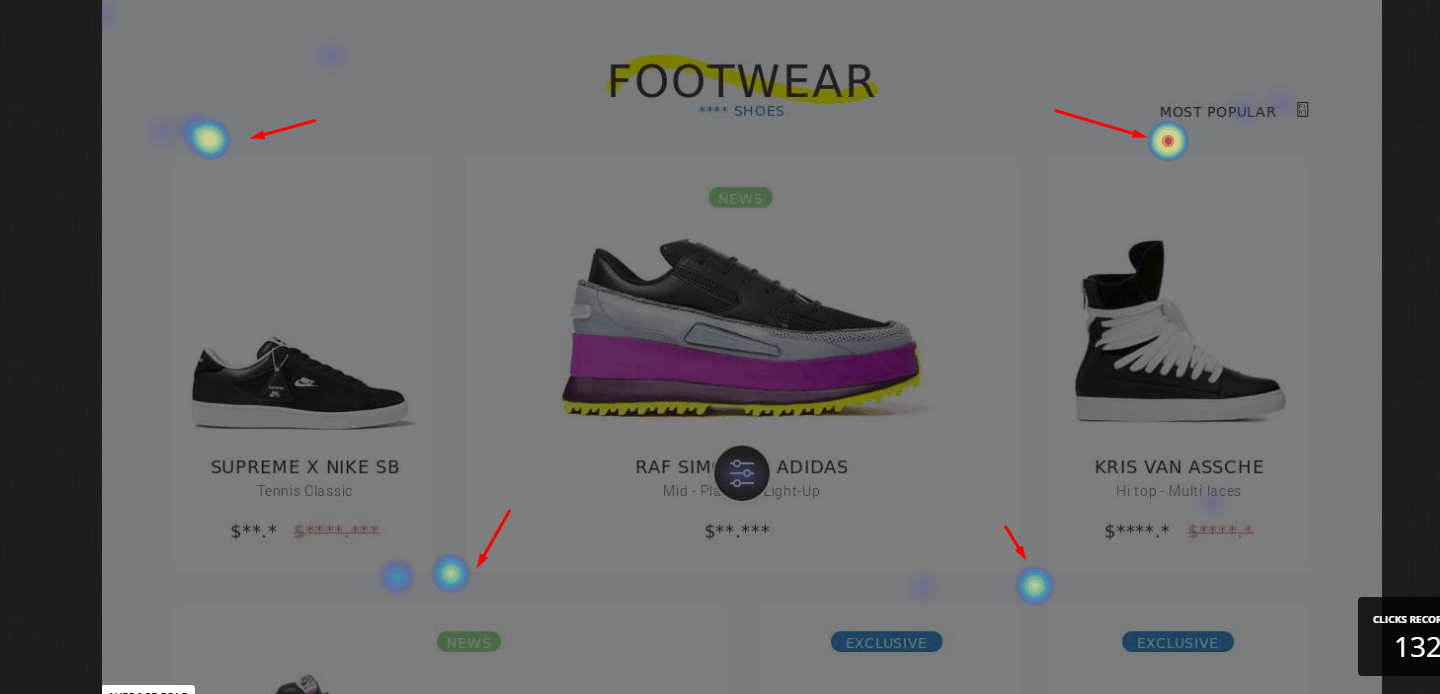This screenshot has width=1440, height=694.
Task: Click the filter sliders button over Raf Simons card
Action: pyautogui.click(x=742, y=473)
